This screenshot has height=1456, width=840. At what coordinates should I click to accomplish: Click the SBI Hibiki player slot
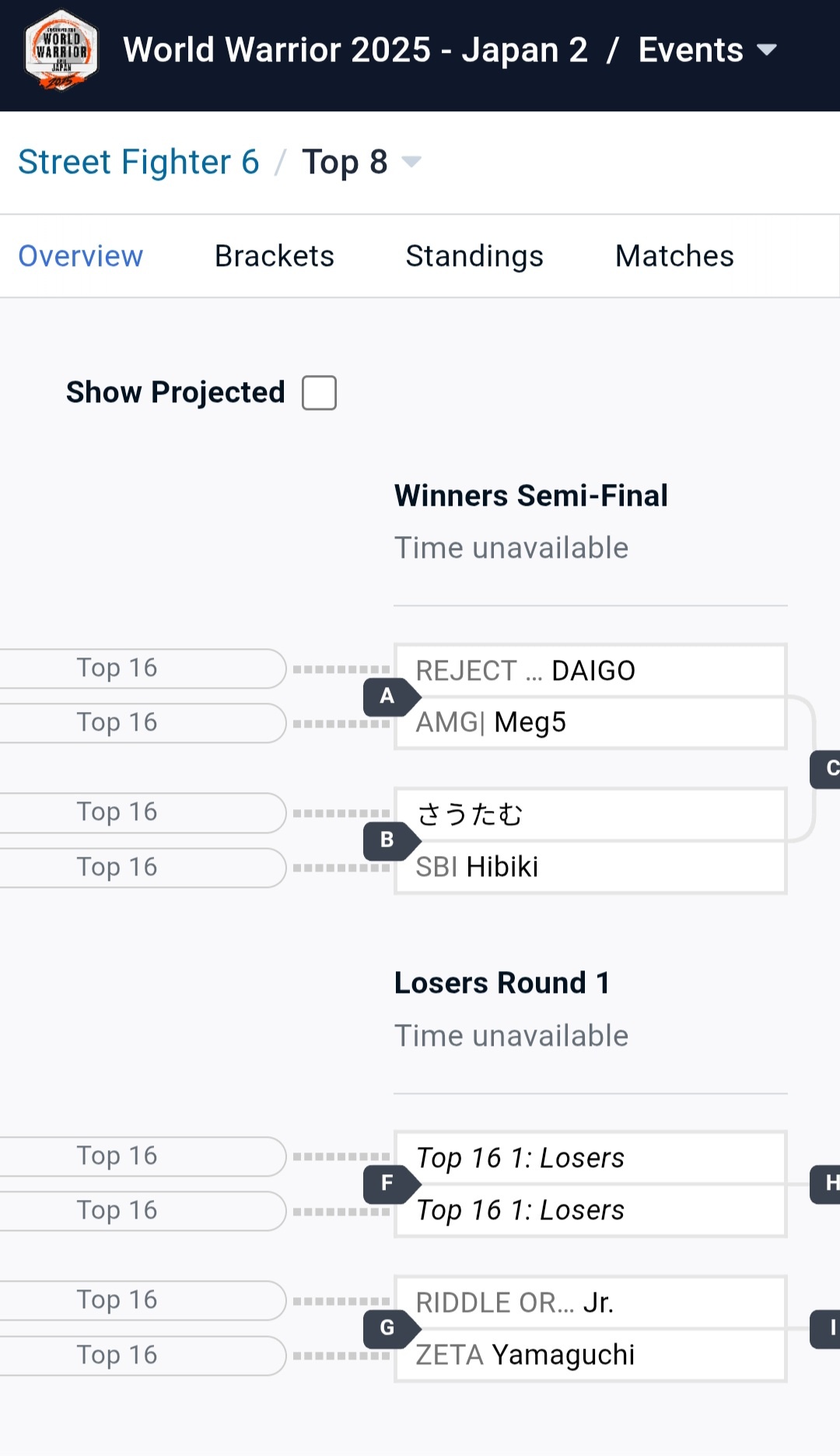pyautogui.click(x=590, y=867)
